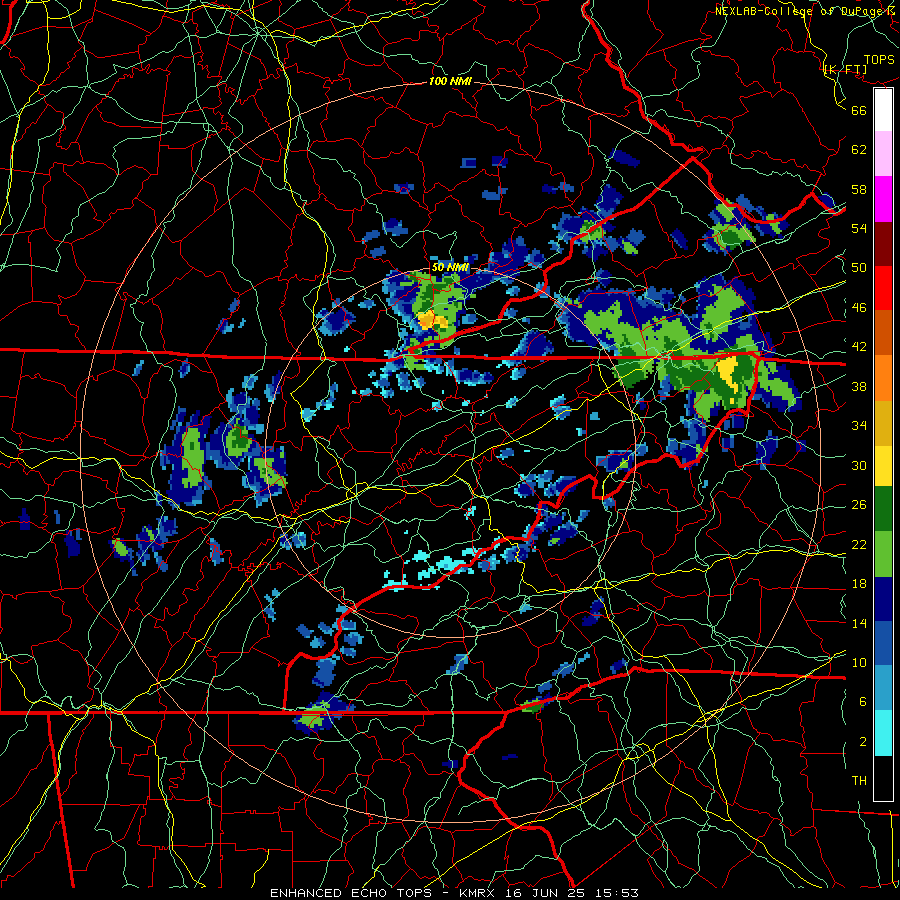Click the '34' legend value
Image resolution: width=900 pixels, height=900 pixels.
pos(859,426)
